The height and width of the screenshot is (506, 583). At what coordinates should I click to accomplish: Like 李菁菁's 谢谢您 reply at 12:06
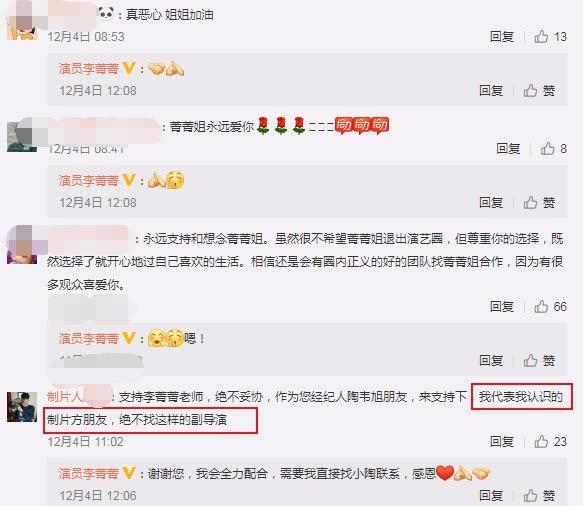click(539, 495)
